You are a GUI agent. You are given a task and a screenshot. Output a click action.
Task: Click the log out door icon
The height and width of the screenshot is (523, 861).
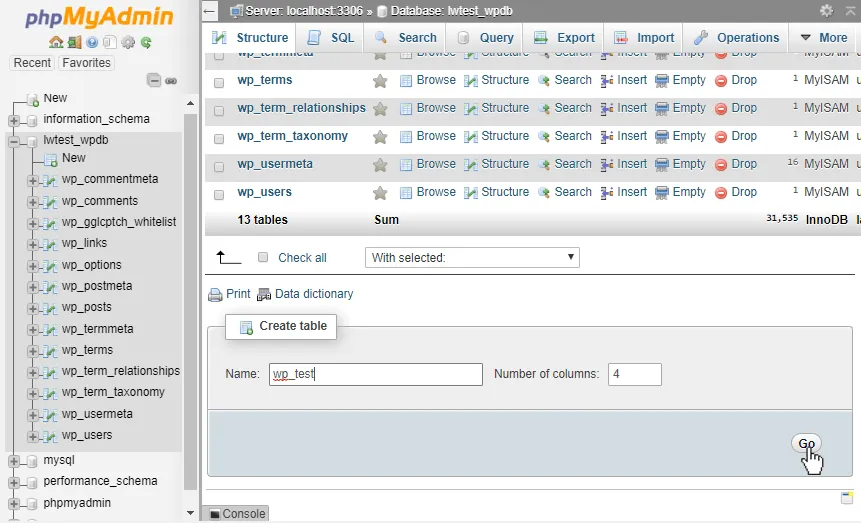pos(75,42)
